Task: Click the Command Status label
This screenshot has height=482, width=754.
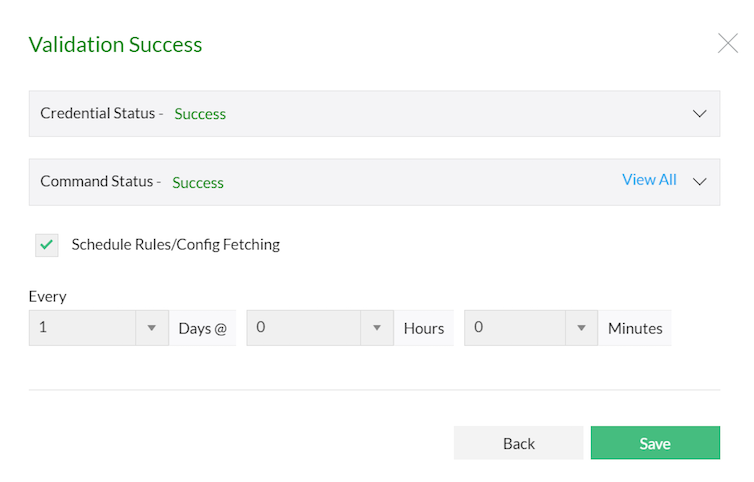Action: 100,181
